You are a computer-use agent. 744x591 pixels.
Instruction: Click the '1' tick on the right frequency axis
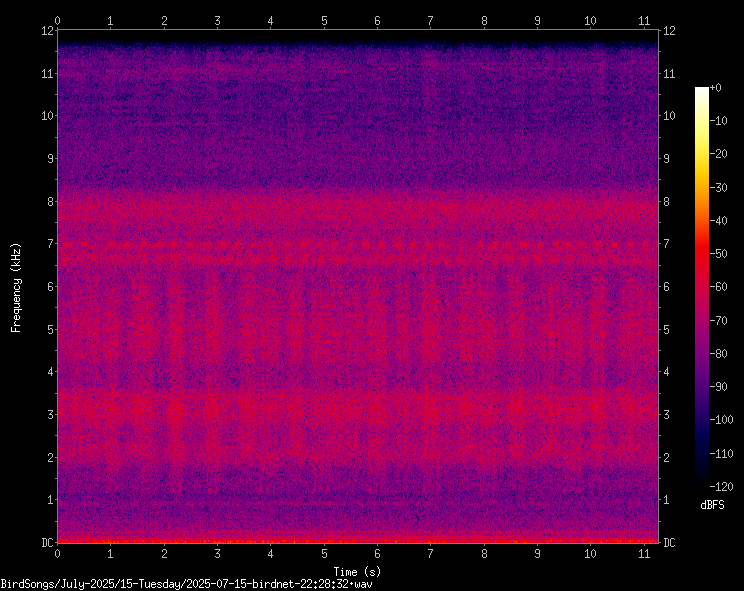(x=666, y=499)
